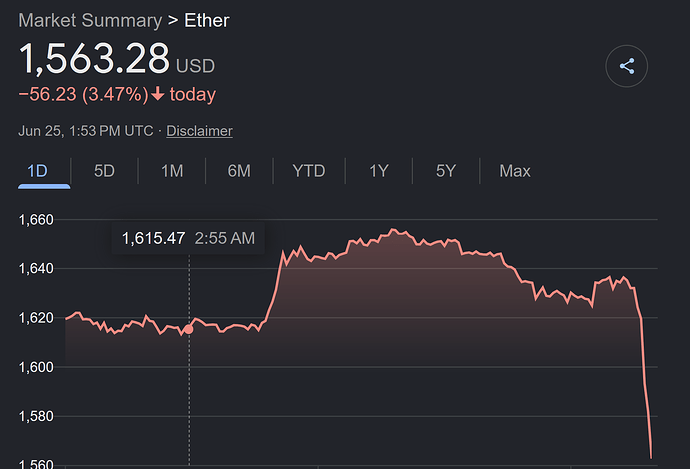Select the 6M chart range
The image size is (690, 469).
239,171
